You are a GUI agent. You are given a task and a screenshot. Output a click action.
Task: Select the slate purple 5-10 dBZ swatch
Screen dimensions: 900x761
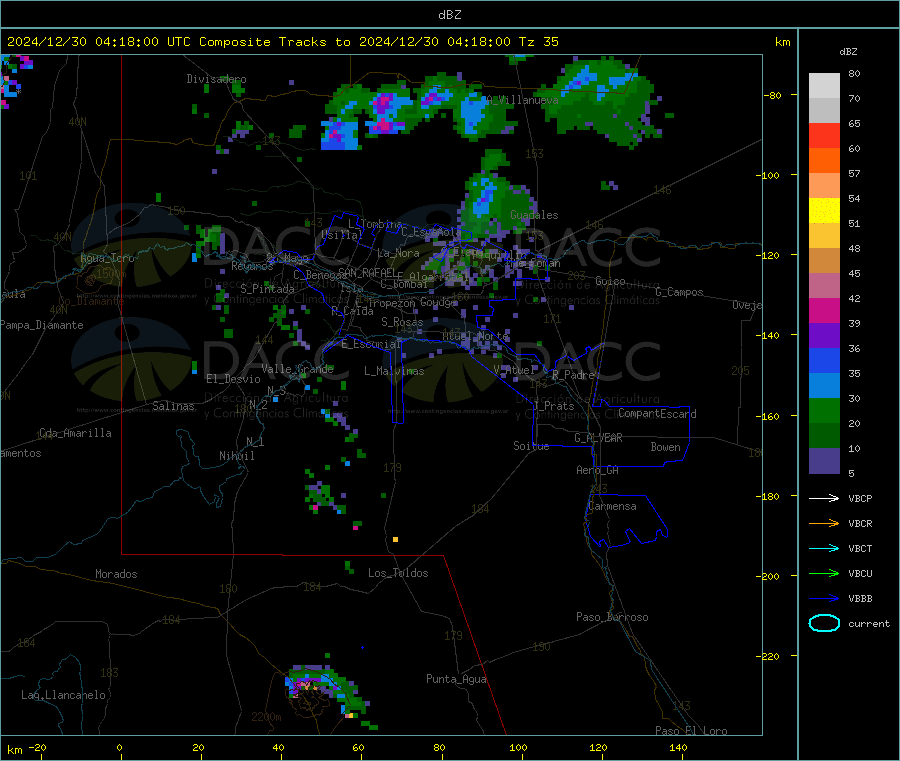[824, 460]
